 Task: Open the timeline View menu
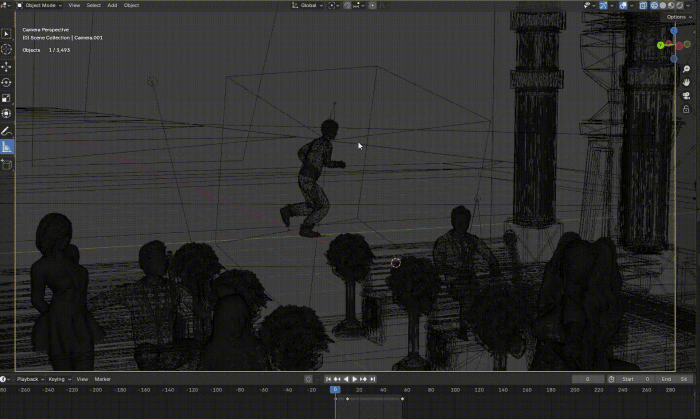[x=82, y=379]
